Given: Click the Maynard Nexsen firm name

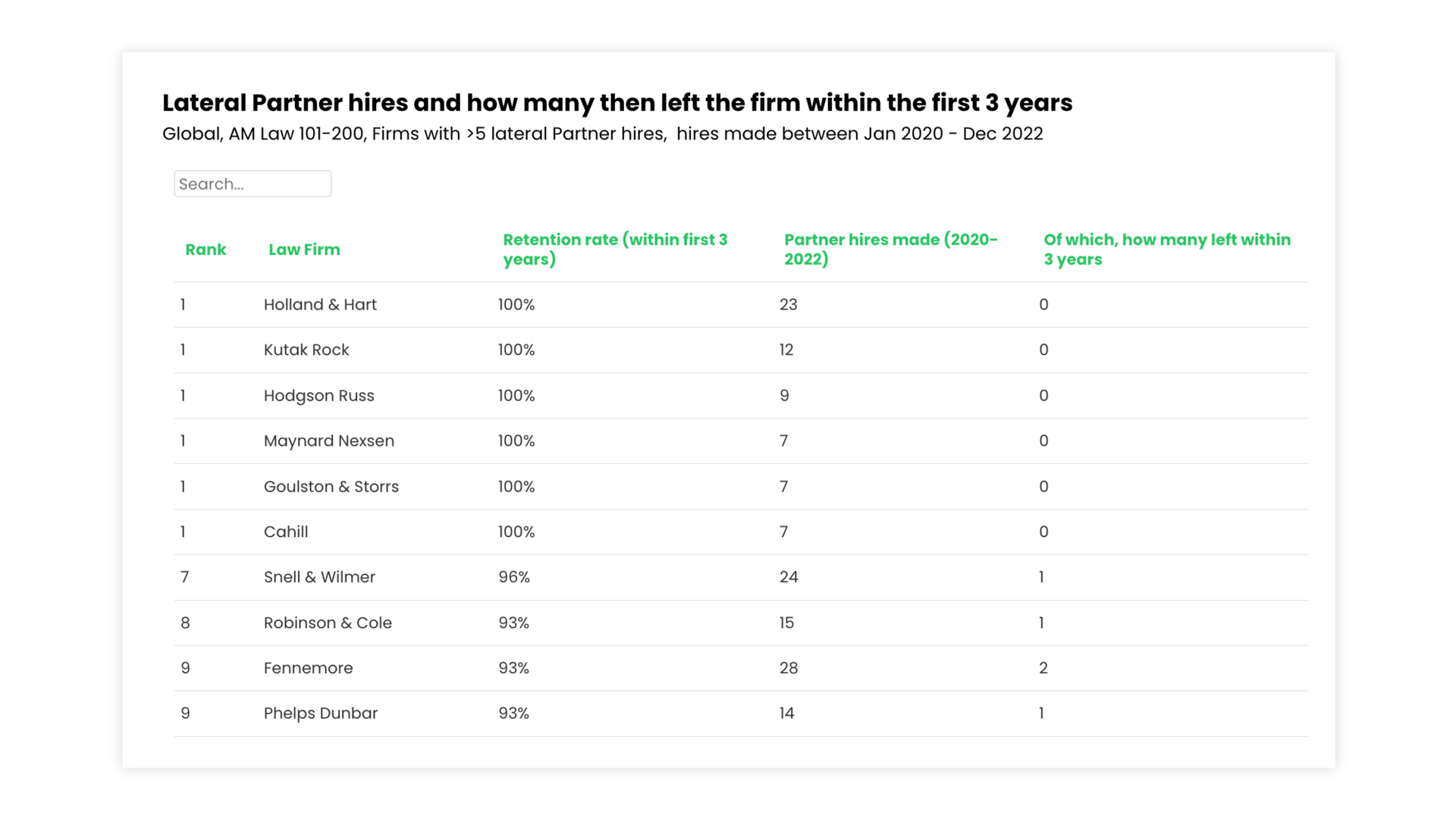Looking at the screenshot, I should [x=328, y=441].
